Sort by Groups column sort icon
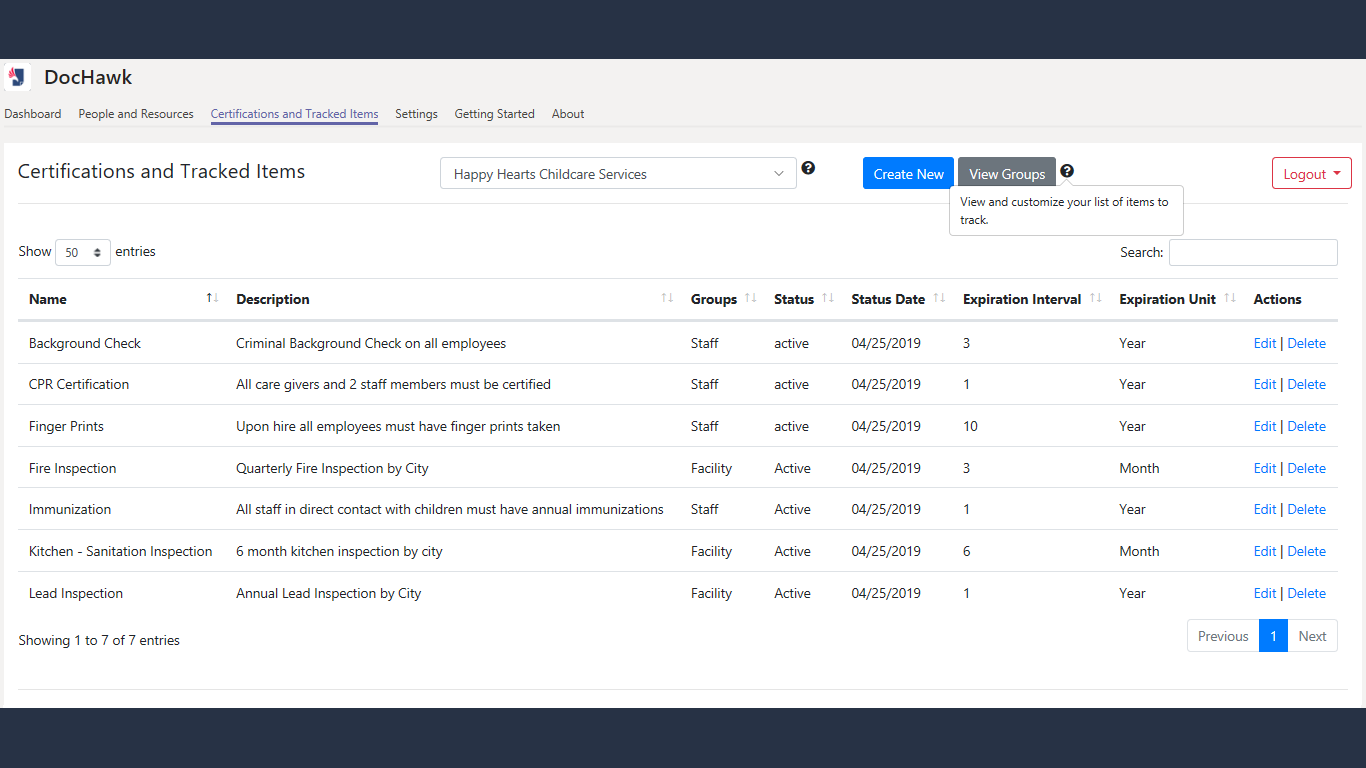This screenshot has height=768, width=1366. (x=750, y=298)
